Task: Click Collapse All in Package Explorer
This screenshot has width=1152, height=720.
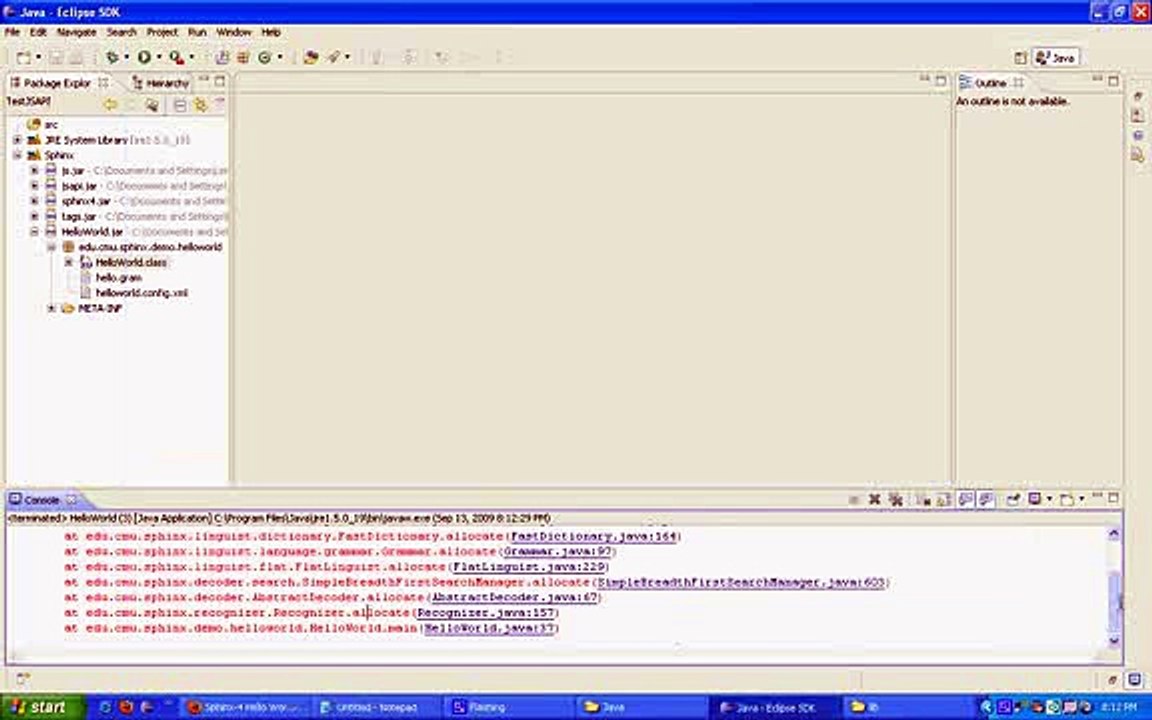Action: pyautogui.click(x=180, y=105)
